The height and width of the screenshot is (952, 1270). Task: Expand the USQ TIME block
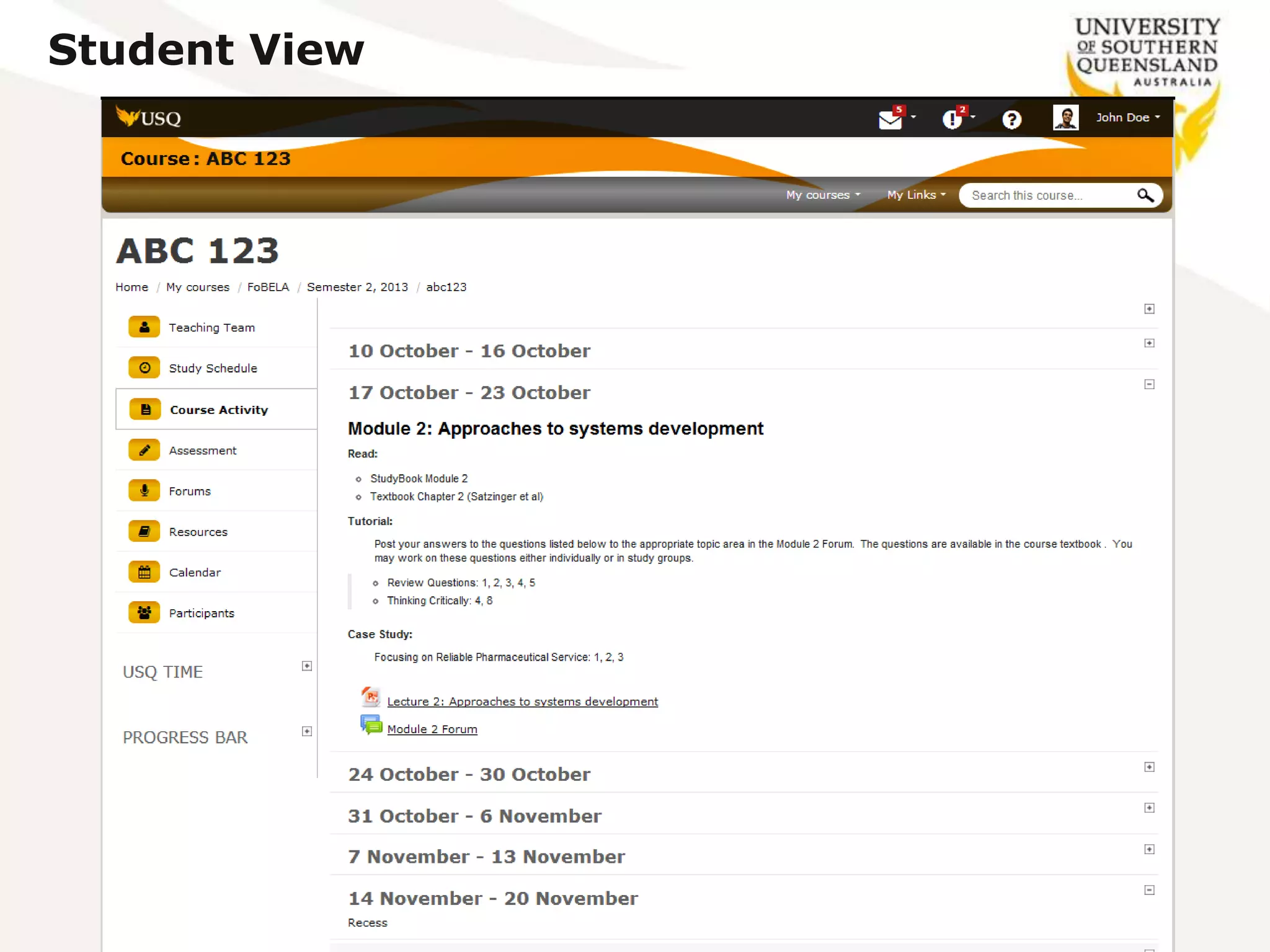pos(306,666)
